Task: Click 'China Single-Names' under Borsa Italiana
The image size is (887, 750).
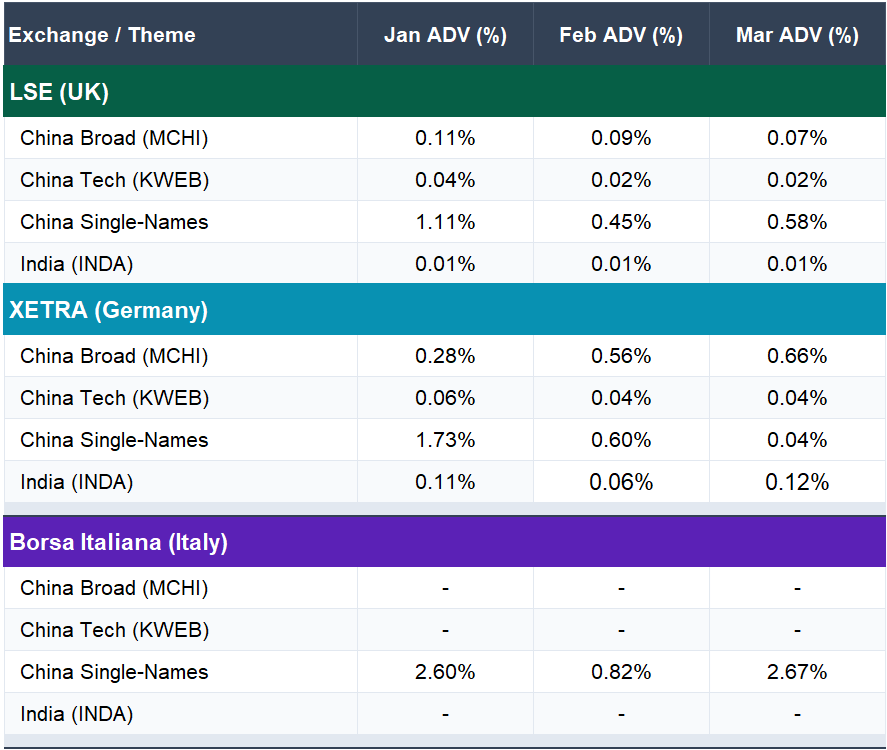Action: click(x=114, y=671)
